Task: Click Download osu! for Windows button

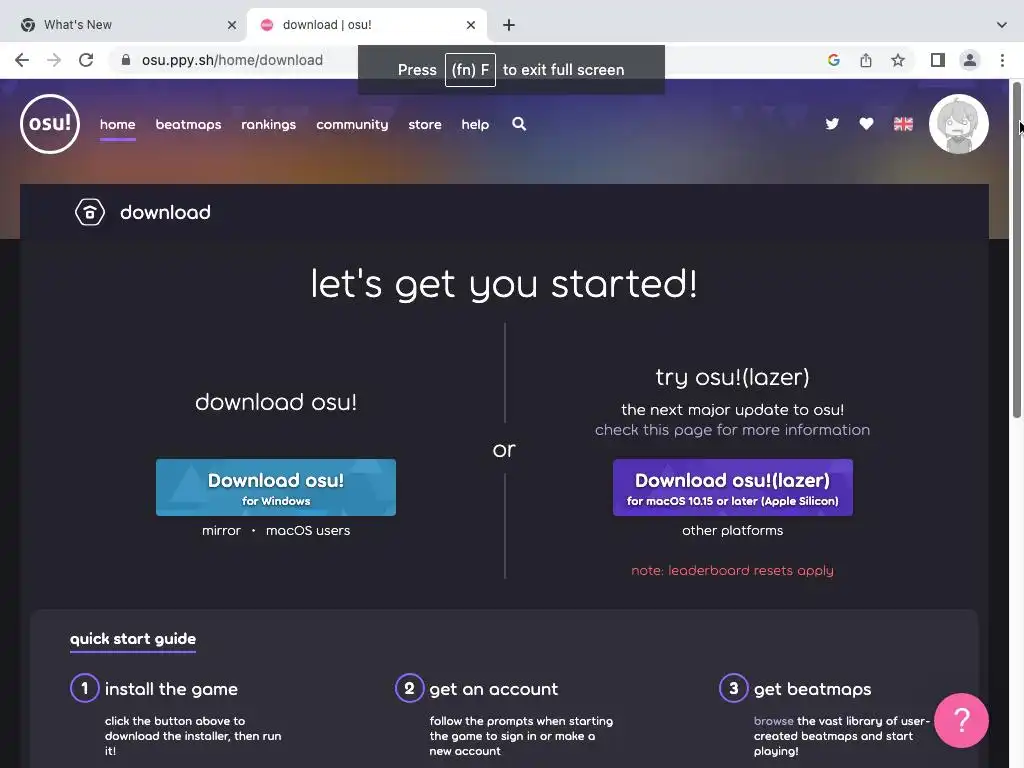Action: (276, 487)
